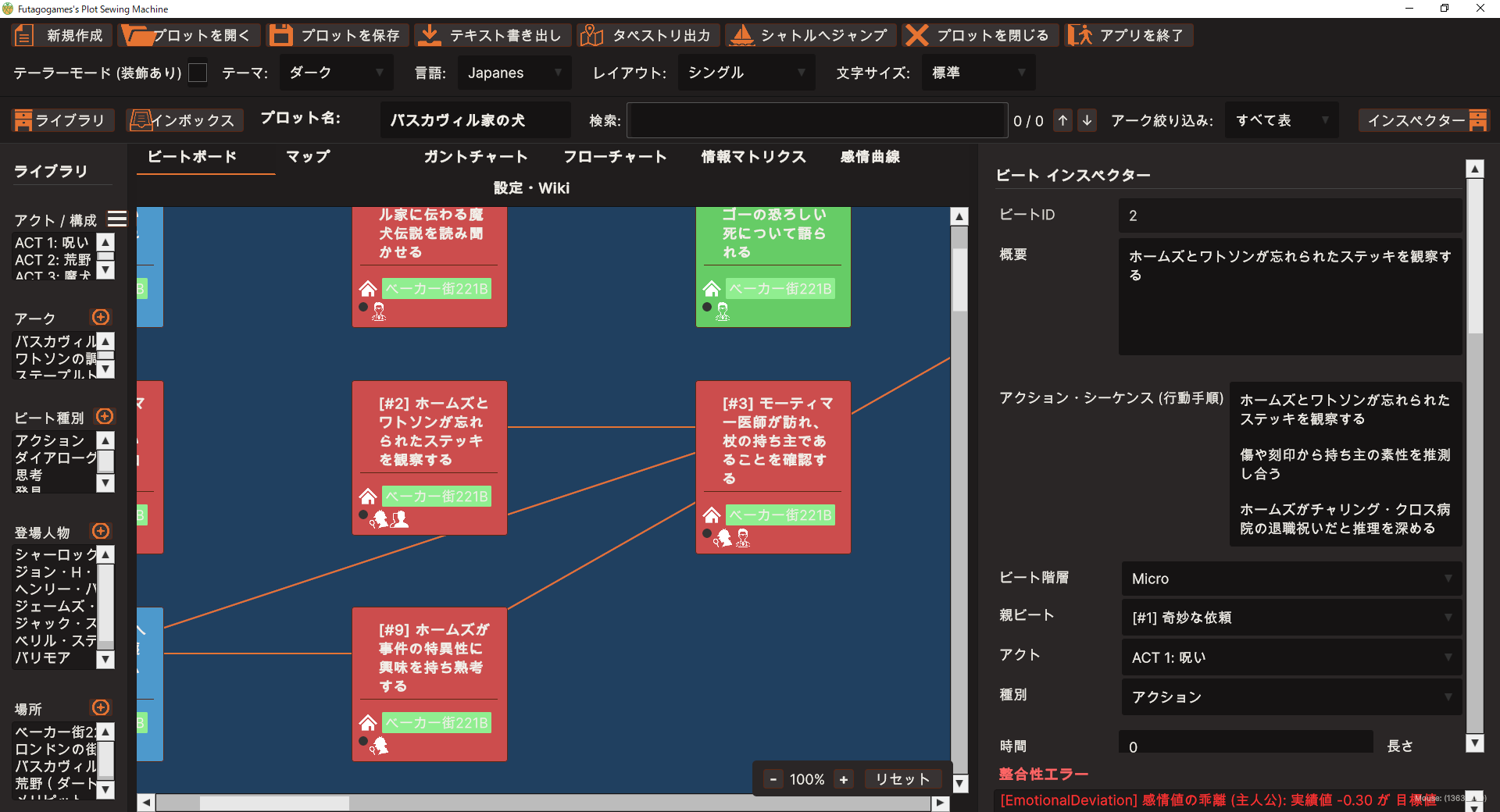Switch to ガントチャート tab
Viewport: 1500px width, 812px height.
(476, 156)
